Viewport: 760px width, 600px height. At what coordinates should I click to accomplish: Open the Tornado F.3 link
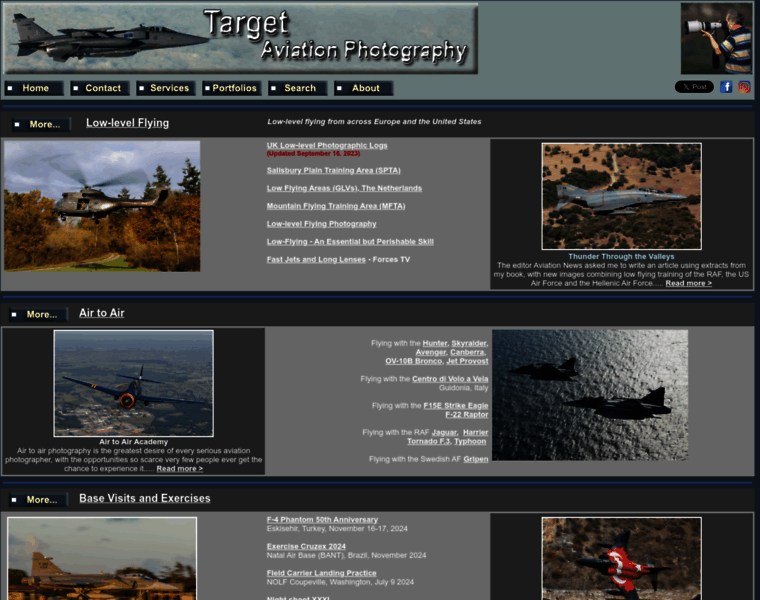coord(428,442)
